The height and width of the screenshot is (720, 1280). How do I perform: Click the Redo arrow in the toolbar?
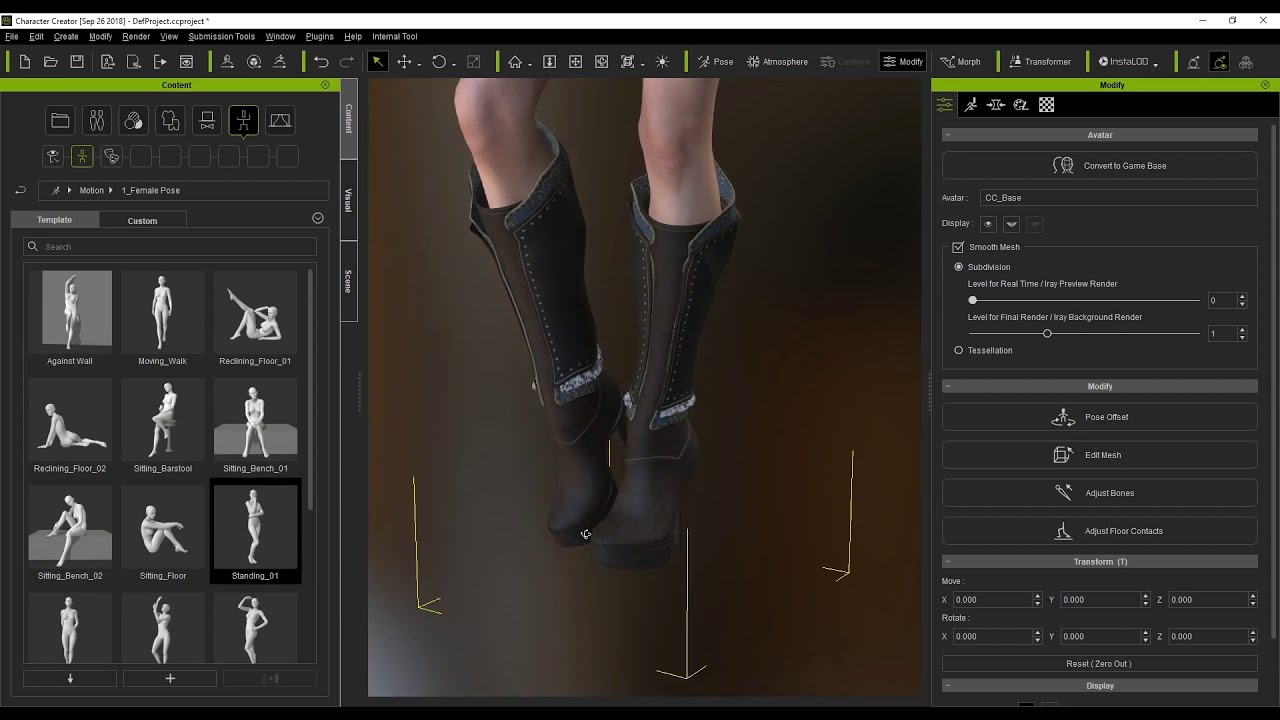[347, 62]
